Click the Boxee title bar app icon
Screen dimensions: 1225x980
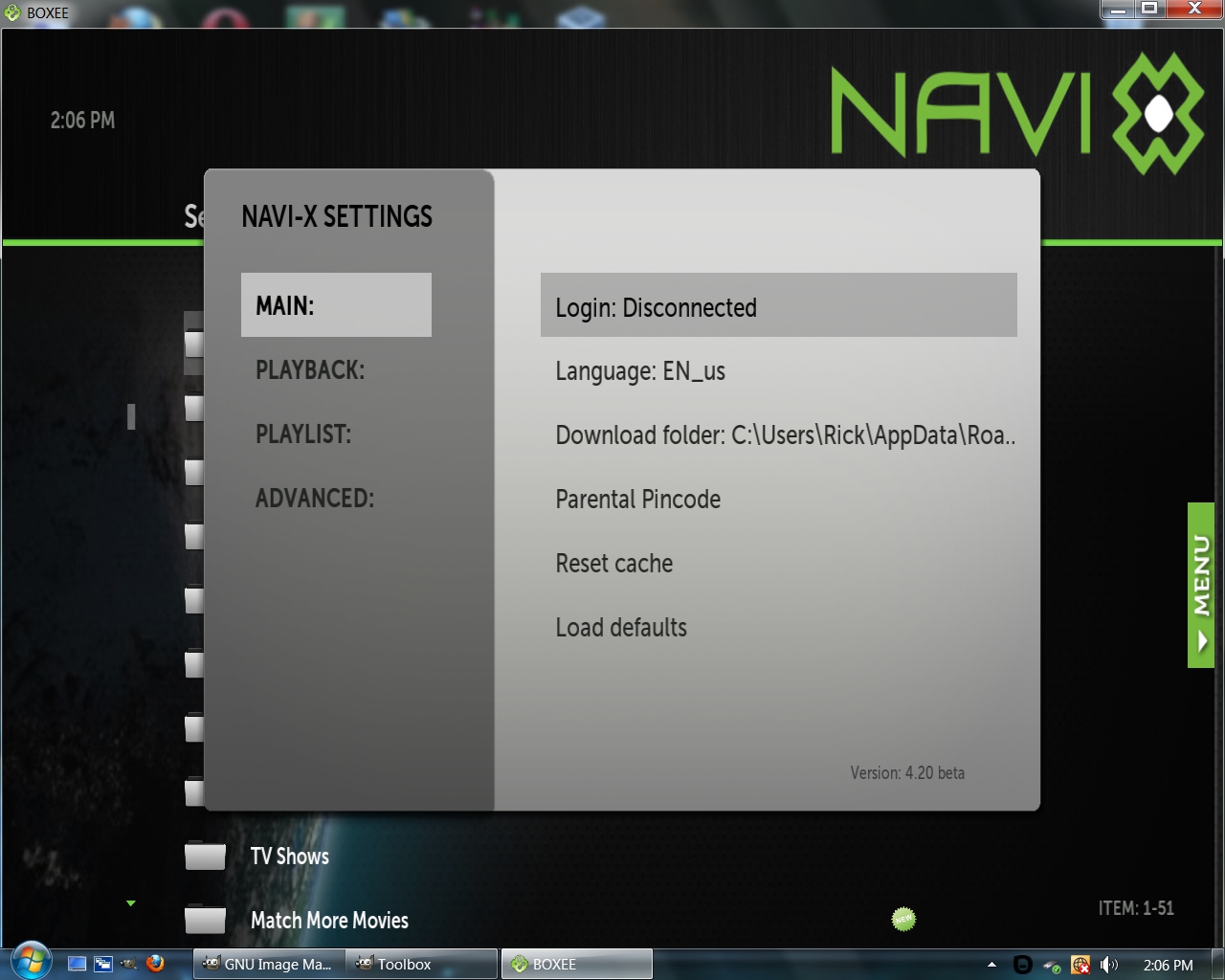(12, 12)
